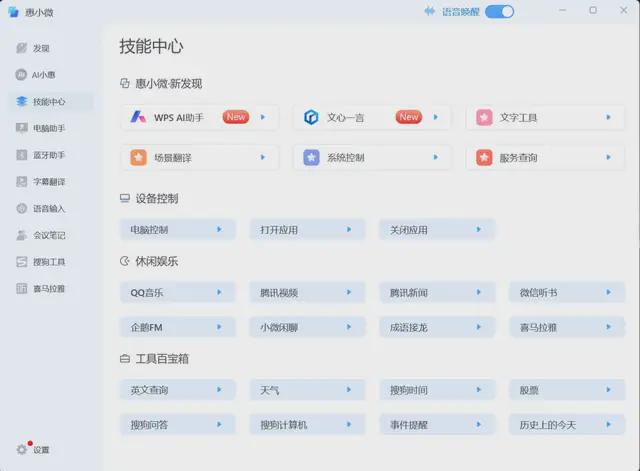Click the toolbox icon beside 工具百宝箱
Screen dimensions: 640x471
pyautogui.click(x=124, y=359)
